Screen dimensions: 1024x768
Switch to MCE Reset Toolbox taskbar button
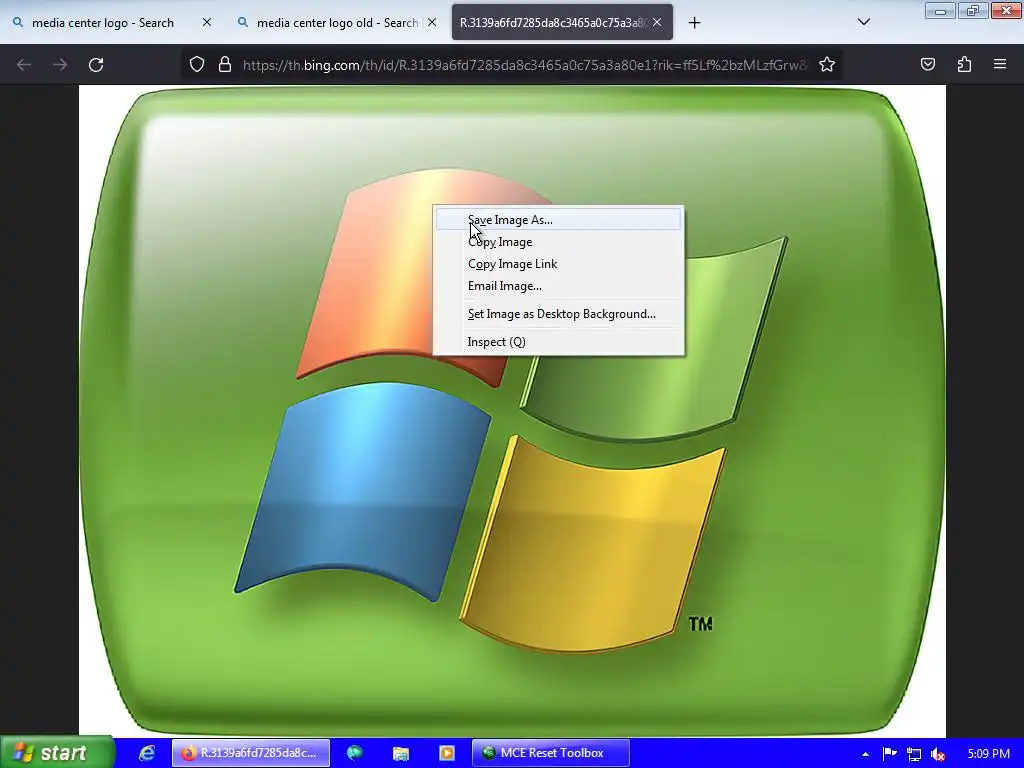tap(551, 753)
